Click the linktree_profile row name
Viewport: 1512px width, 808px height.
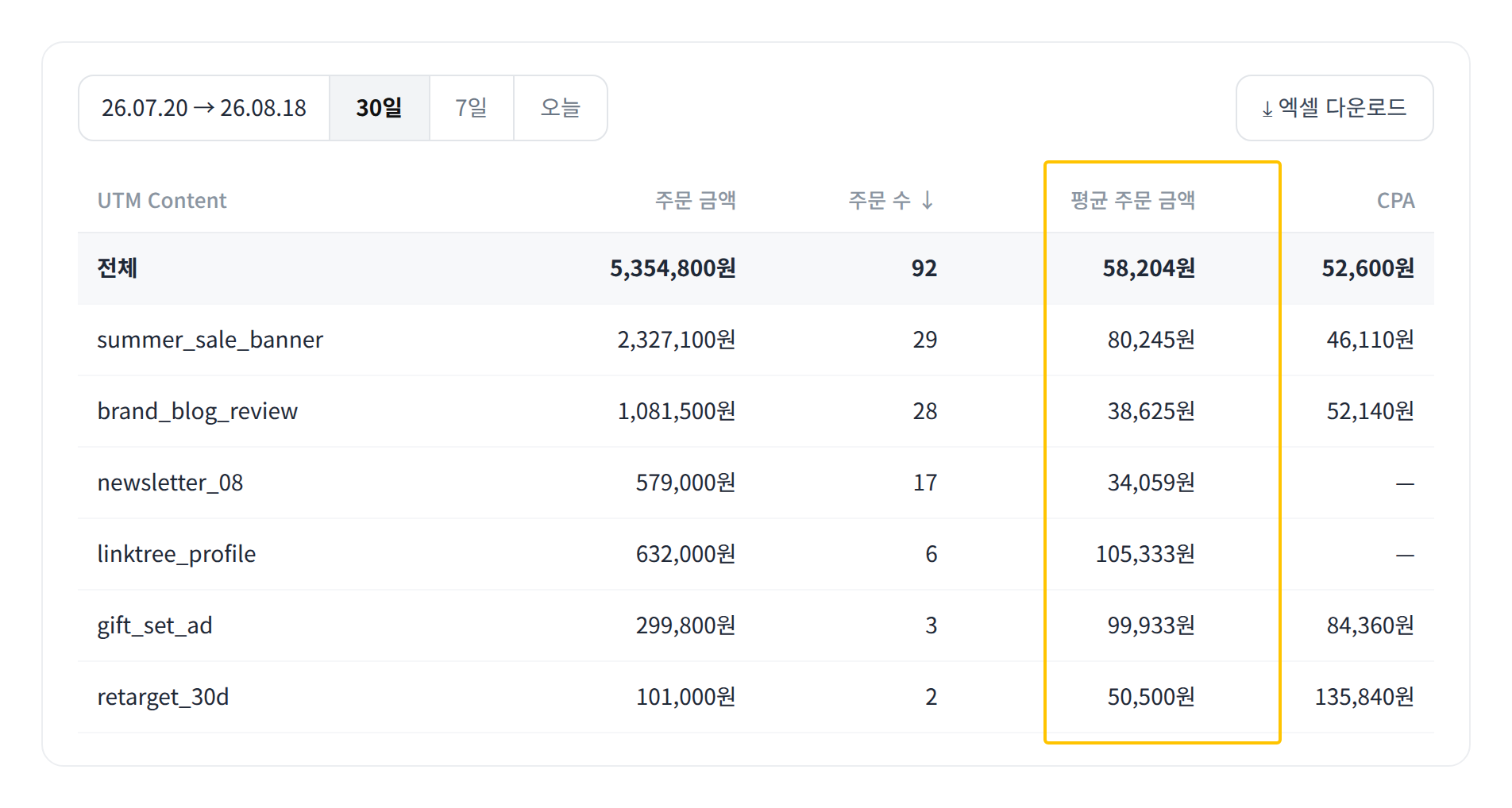176,554
